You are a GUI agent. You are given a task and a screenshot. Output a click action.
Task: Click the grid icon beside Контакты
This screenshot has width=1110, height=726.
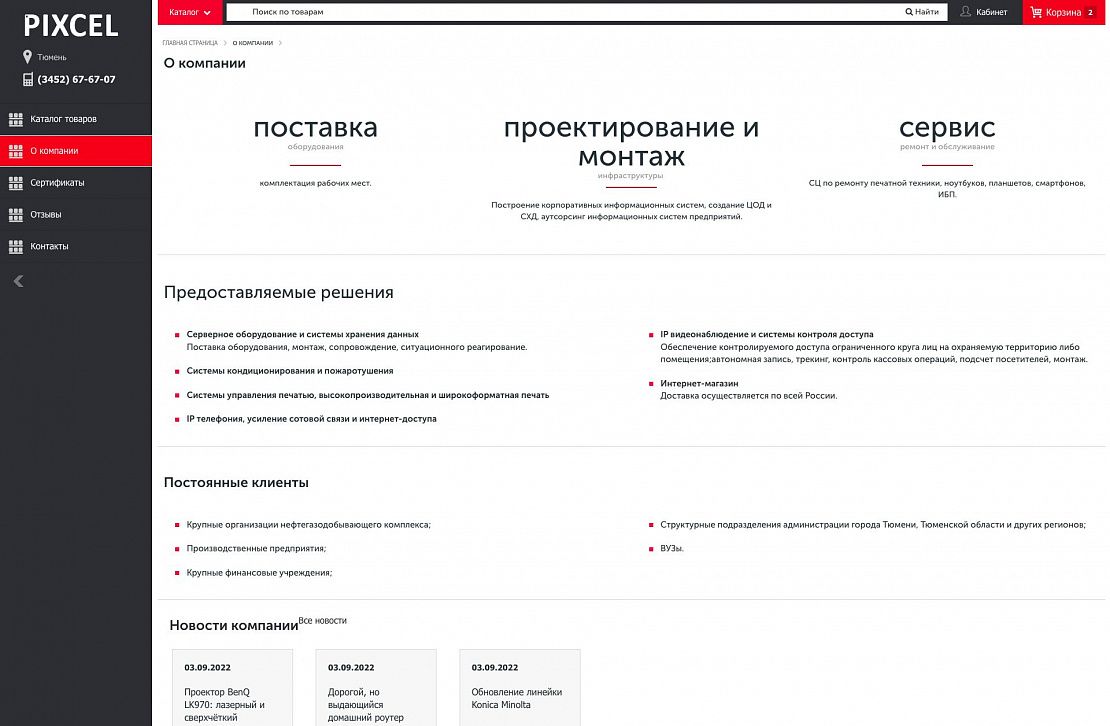(16, 246)
